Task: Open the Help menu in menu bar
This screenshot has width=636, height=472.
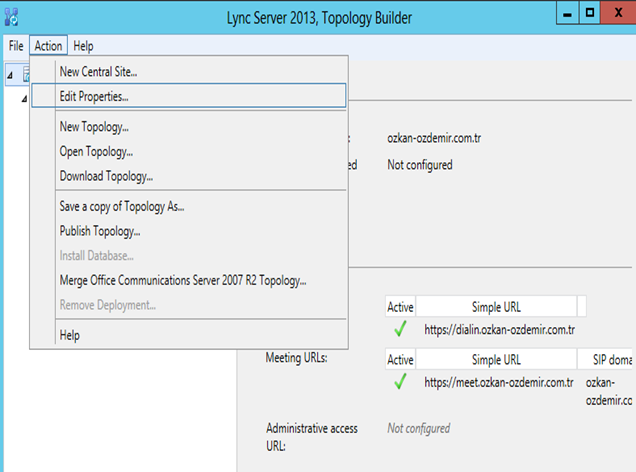Action: (83, 46)
